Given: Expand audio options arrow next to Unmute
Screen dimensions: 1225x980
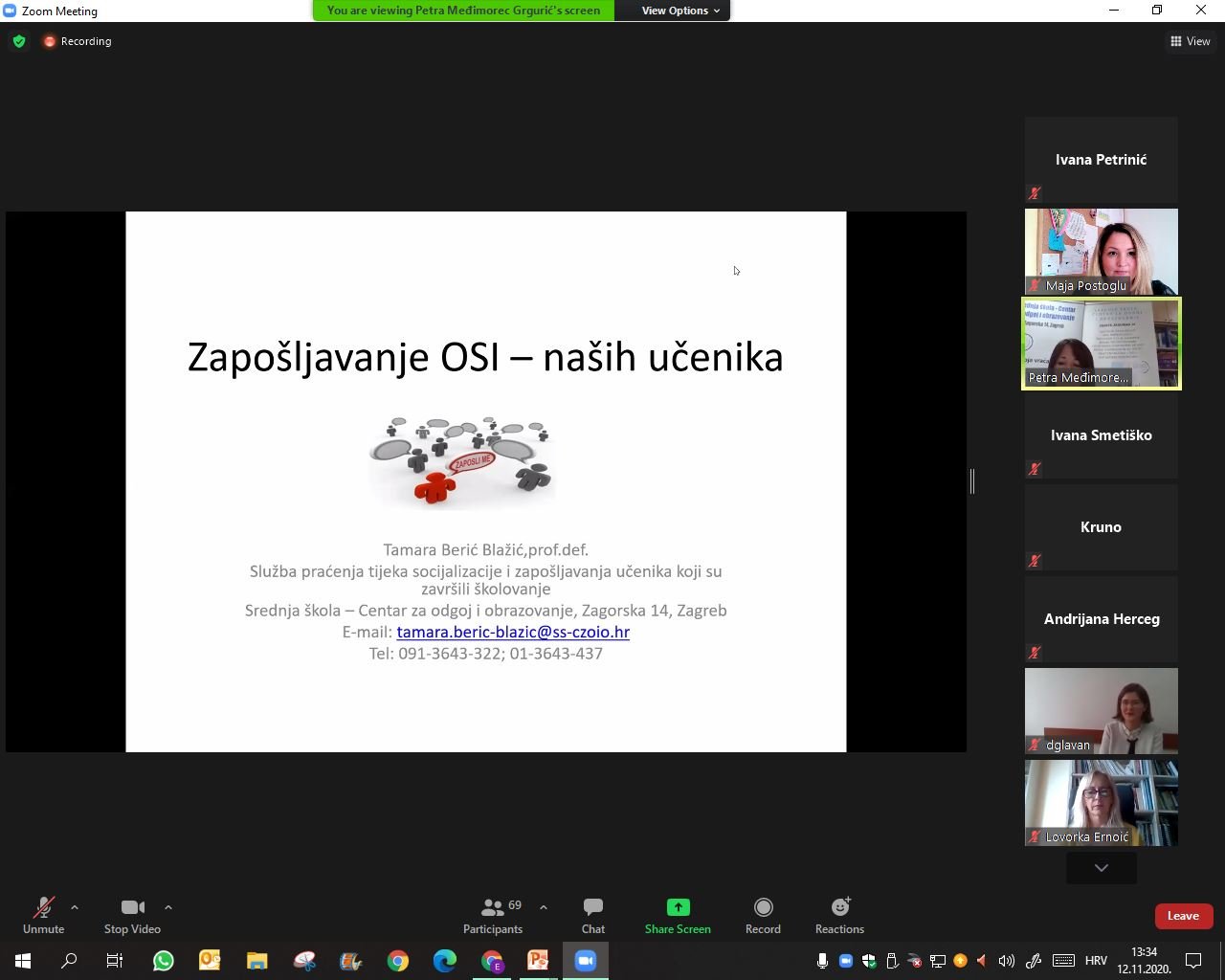Looking at the screenshot, I should click(75, 907).
